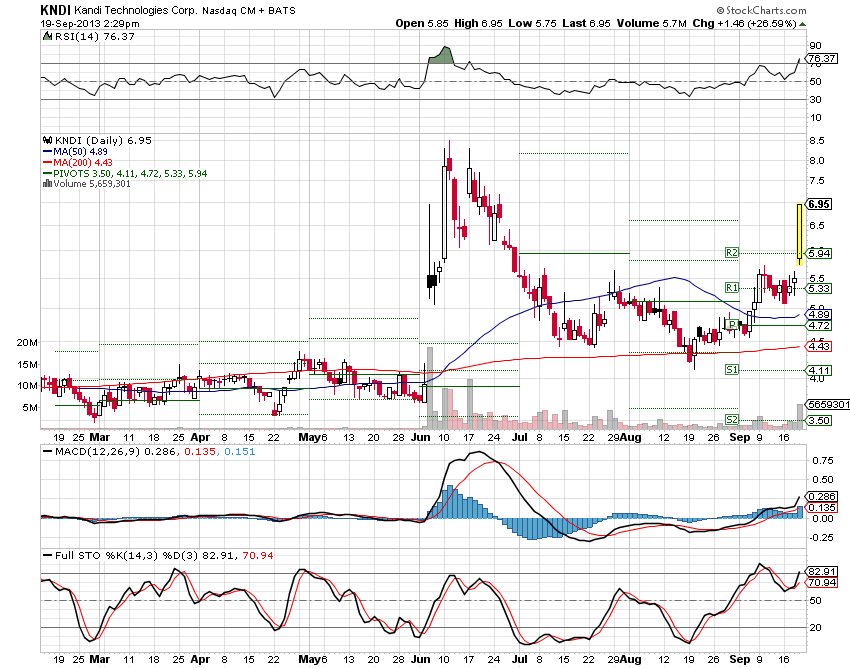Click the KNDI (Daily) 6.95 legend text

103,140
